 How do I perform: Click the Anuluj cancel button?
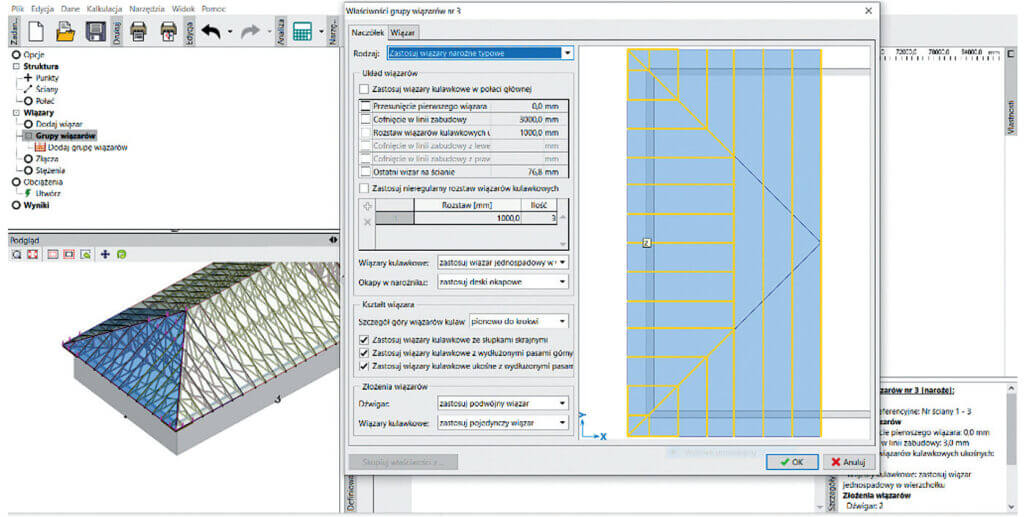point(848,462)
